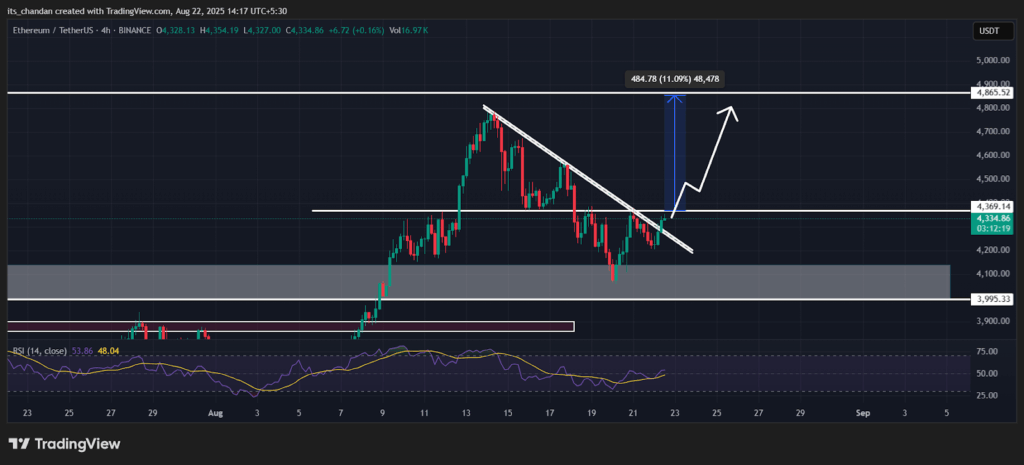
Task: Click the 3,900.00 price axis label
Action: pos(993,321)
